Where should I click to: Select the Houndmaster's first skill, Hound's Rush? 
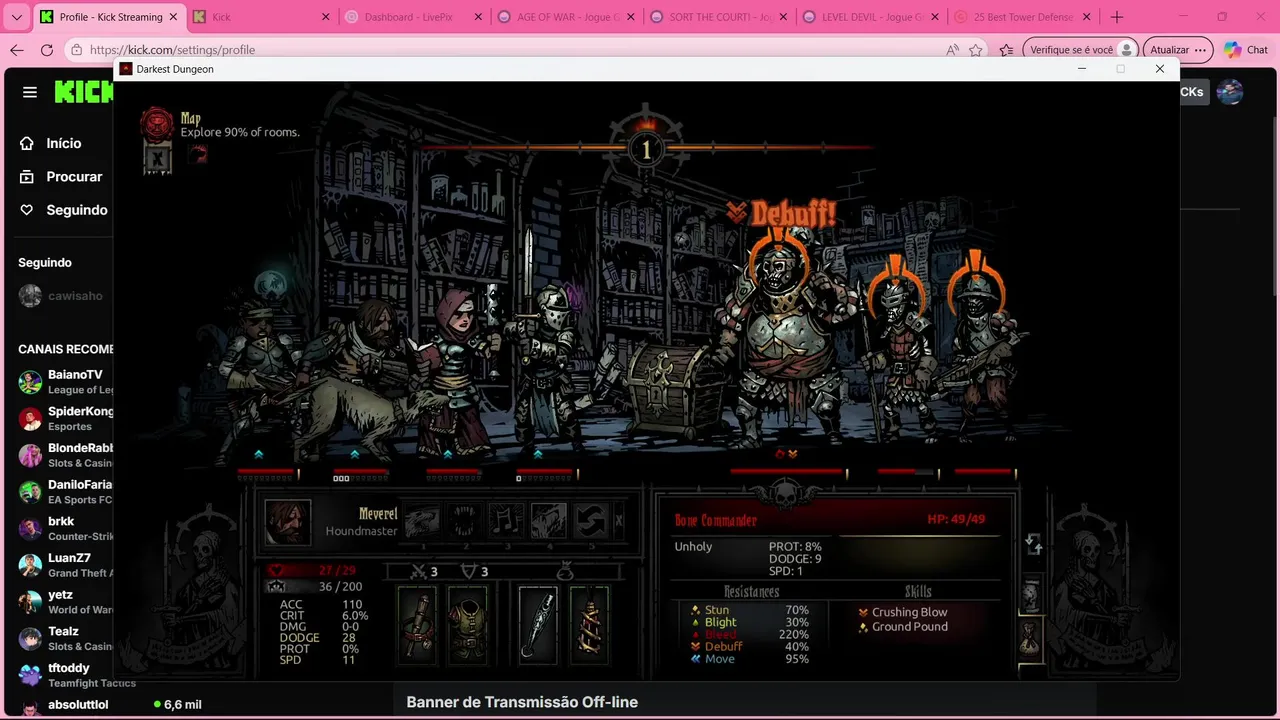pos(422,521)
